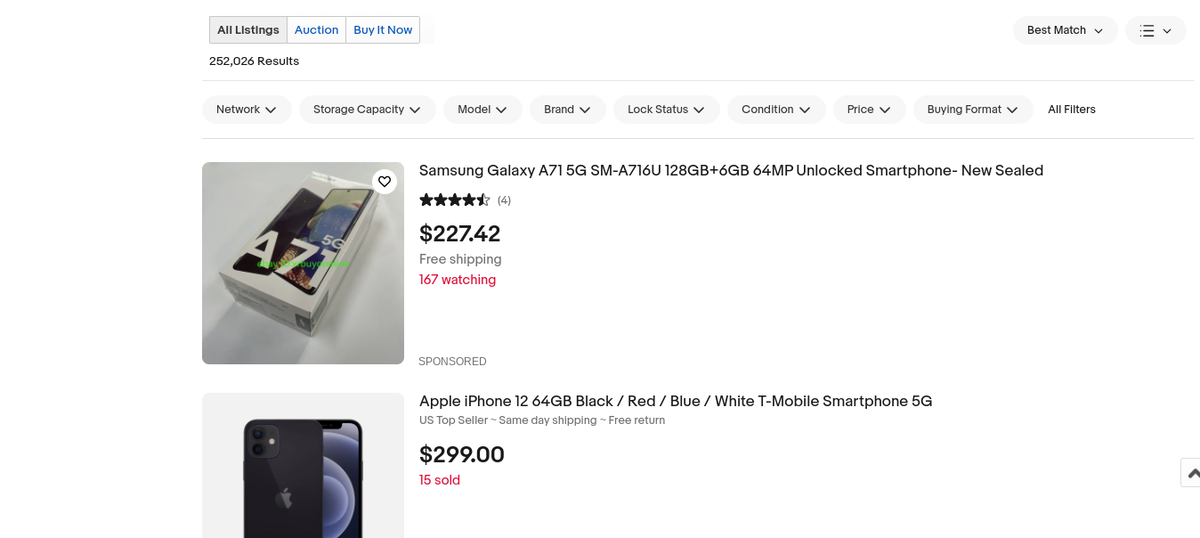1200x538 pixels.
Task: Open the Buying Format filter
Action: [x=973, y=109]
